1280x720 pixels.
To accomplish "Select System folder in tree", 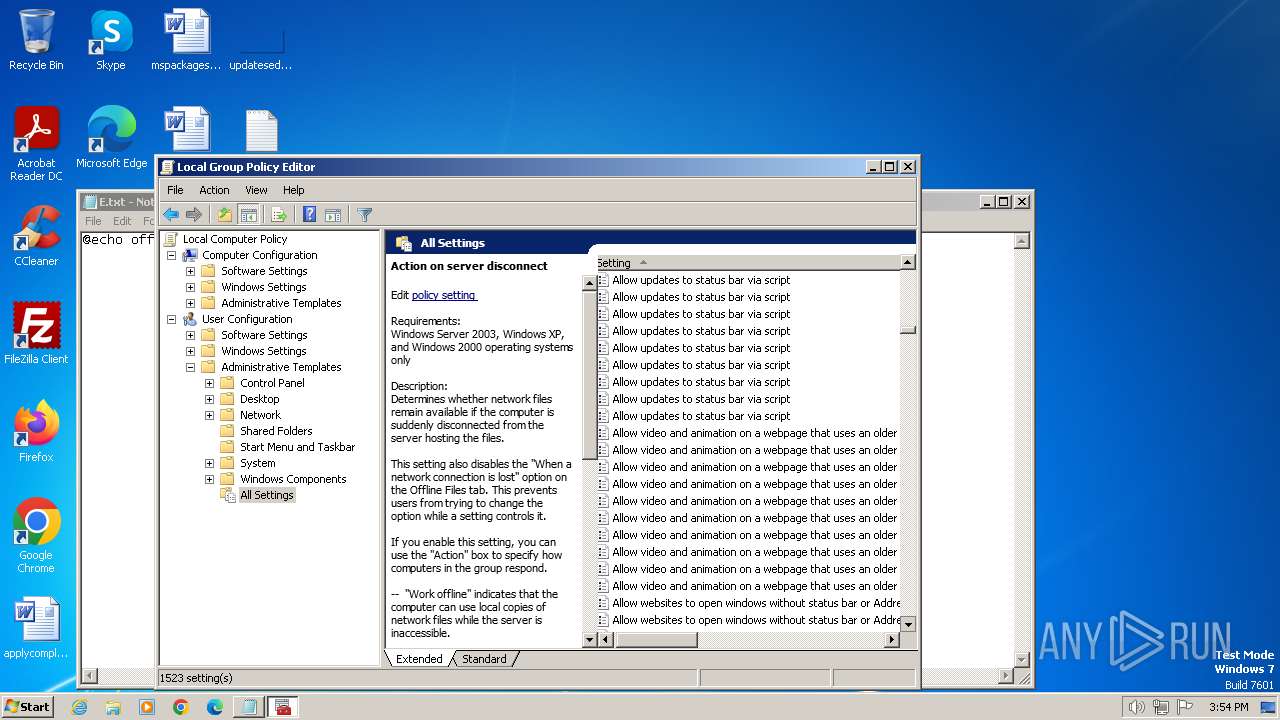I will point(257,463).
